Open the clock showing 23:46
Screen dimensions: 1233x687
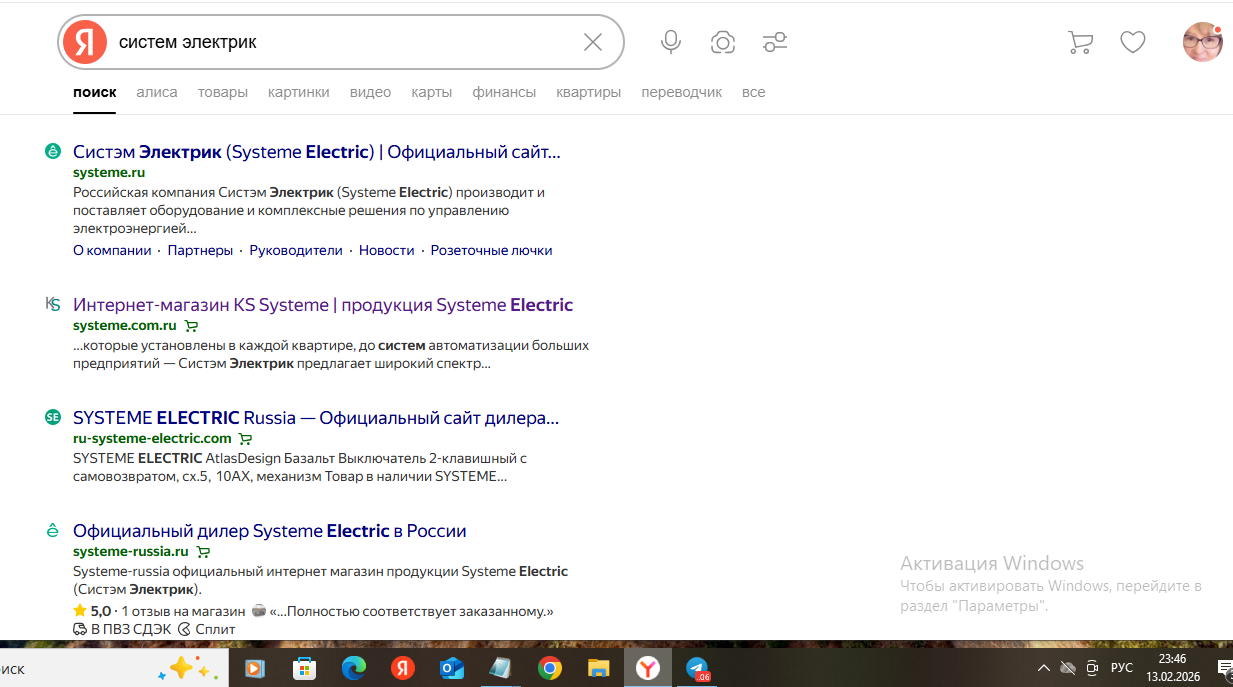[x=1172, y=660]
